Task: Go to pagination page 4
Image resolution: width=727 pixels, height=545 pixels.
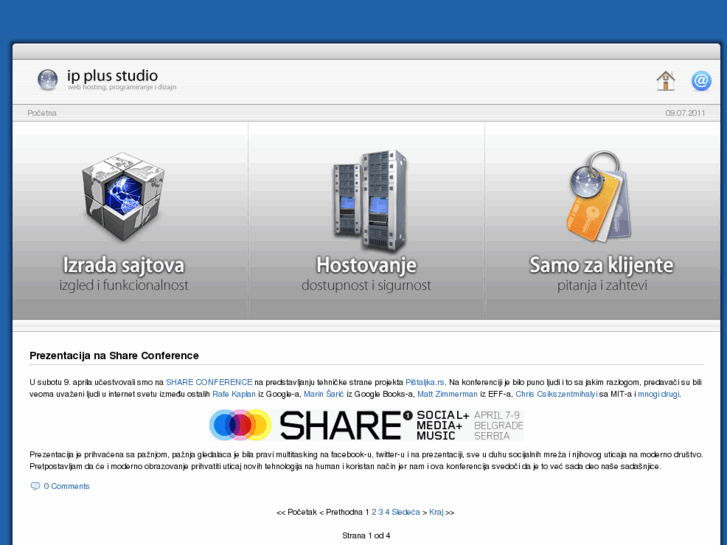Action: tap(387, 512)
